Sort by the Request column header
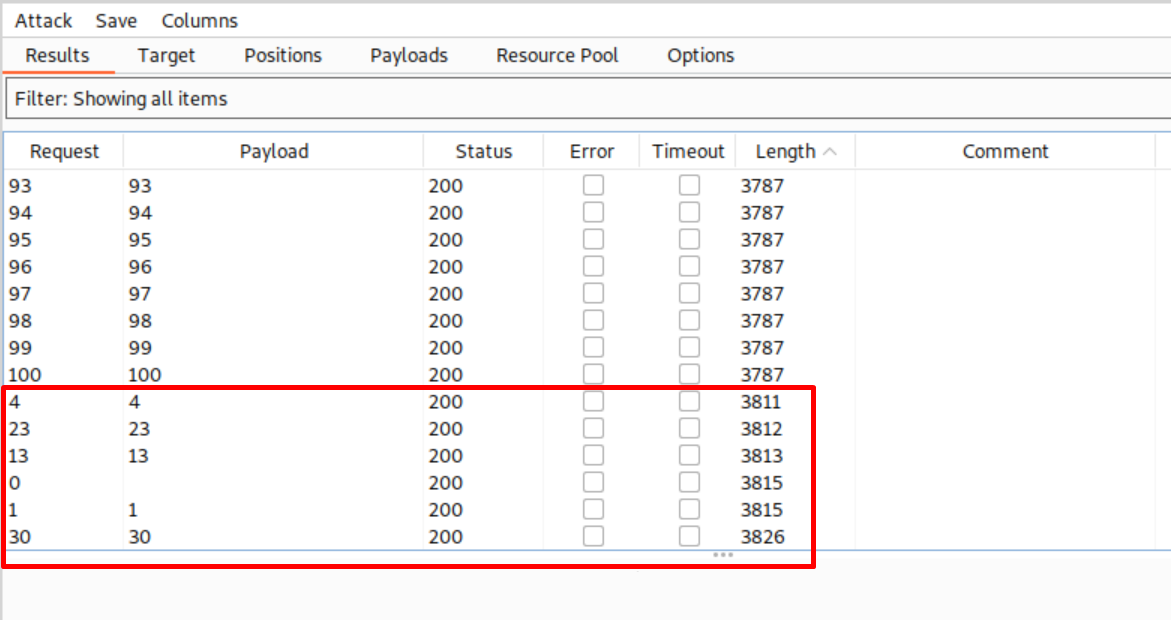 [64, 151]
